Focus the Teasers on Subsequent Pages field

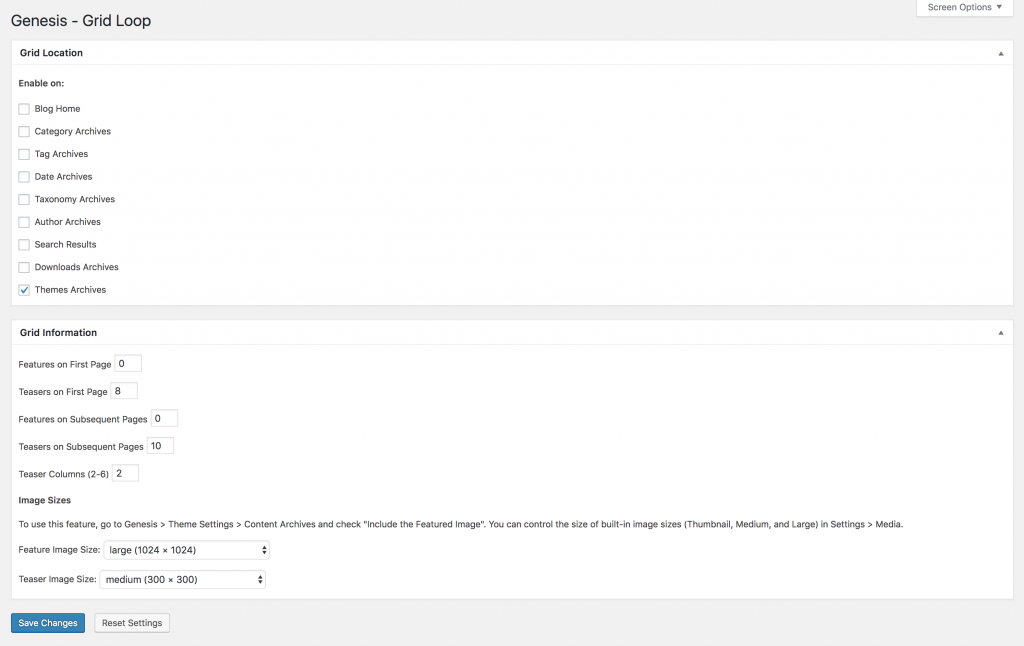click(x=160, y=446)
